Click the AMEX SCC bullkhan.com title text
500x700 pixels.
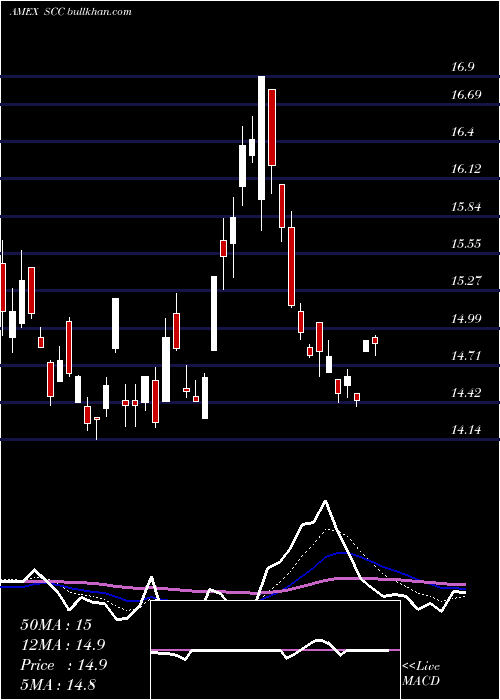click(71, 12)
